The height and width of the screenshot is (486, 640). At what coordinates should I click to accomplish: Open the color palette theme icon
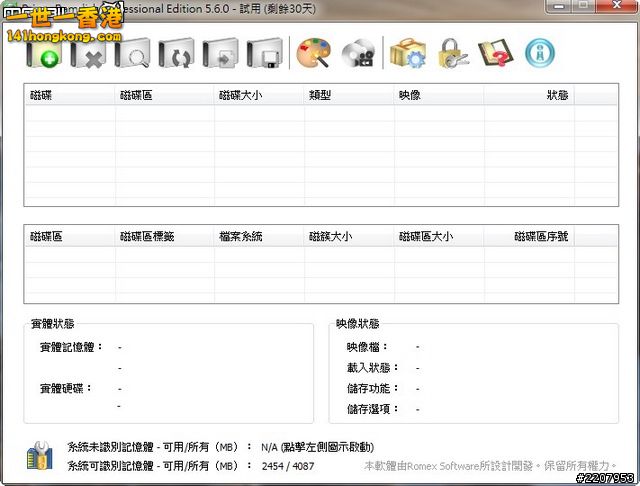(x=314, y=53)
